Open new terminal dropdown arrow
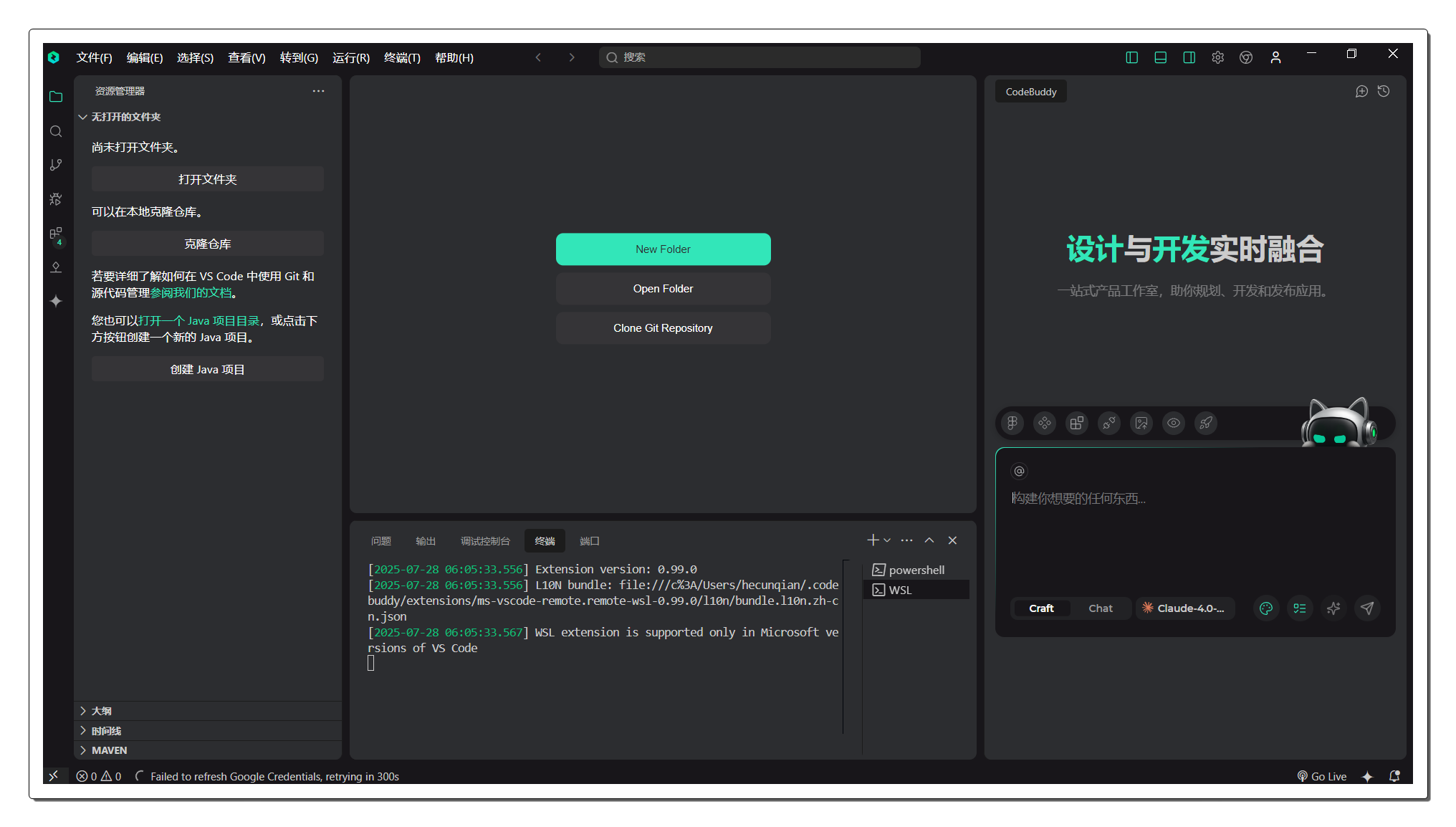1456x827 pixels. point(887,540)
